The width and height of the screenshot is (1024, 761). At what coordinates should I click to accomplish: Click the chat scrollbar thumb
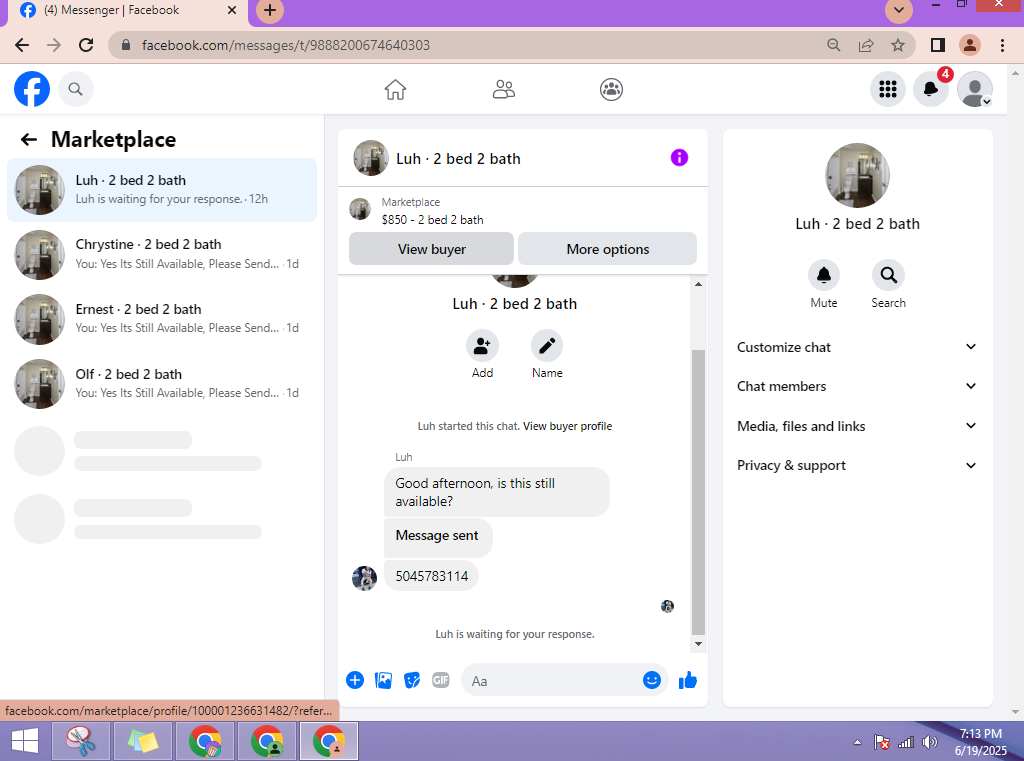tap(698, 492)
